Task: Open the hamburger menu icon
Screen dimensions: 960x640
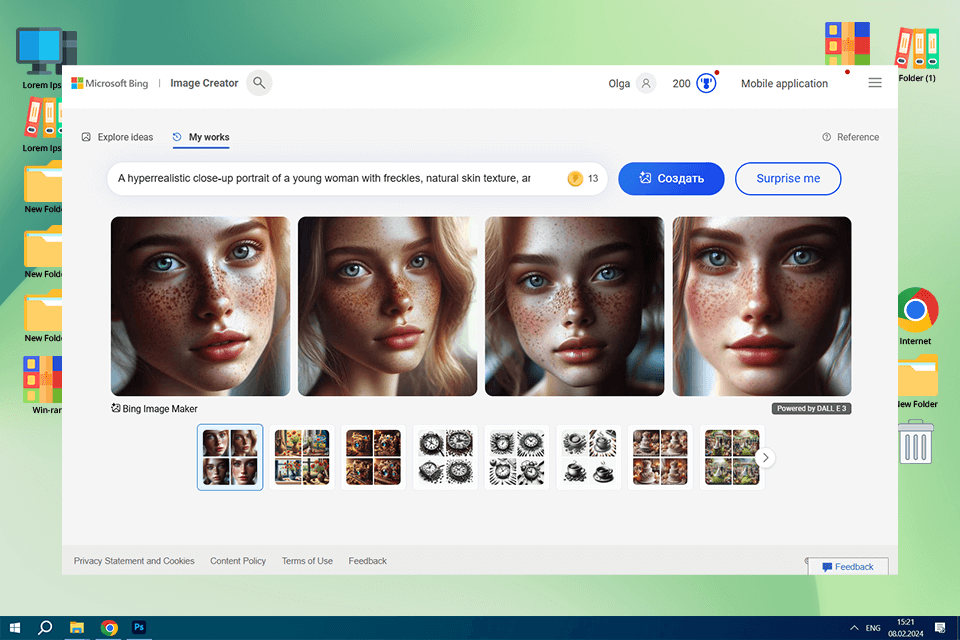Action: point(875,83)
